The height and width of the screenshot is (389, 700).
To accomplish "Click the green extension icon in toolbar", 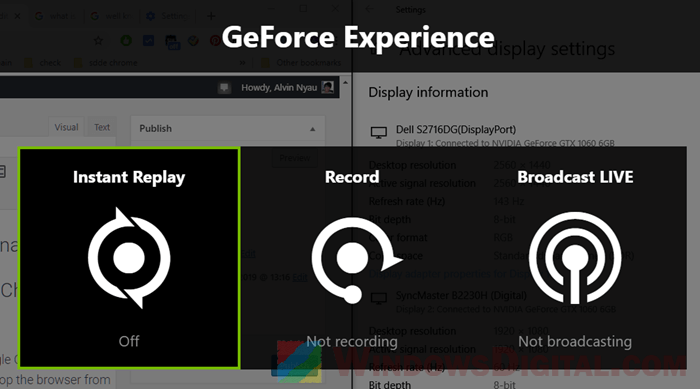I will coord(126,41).
